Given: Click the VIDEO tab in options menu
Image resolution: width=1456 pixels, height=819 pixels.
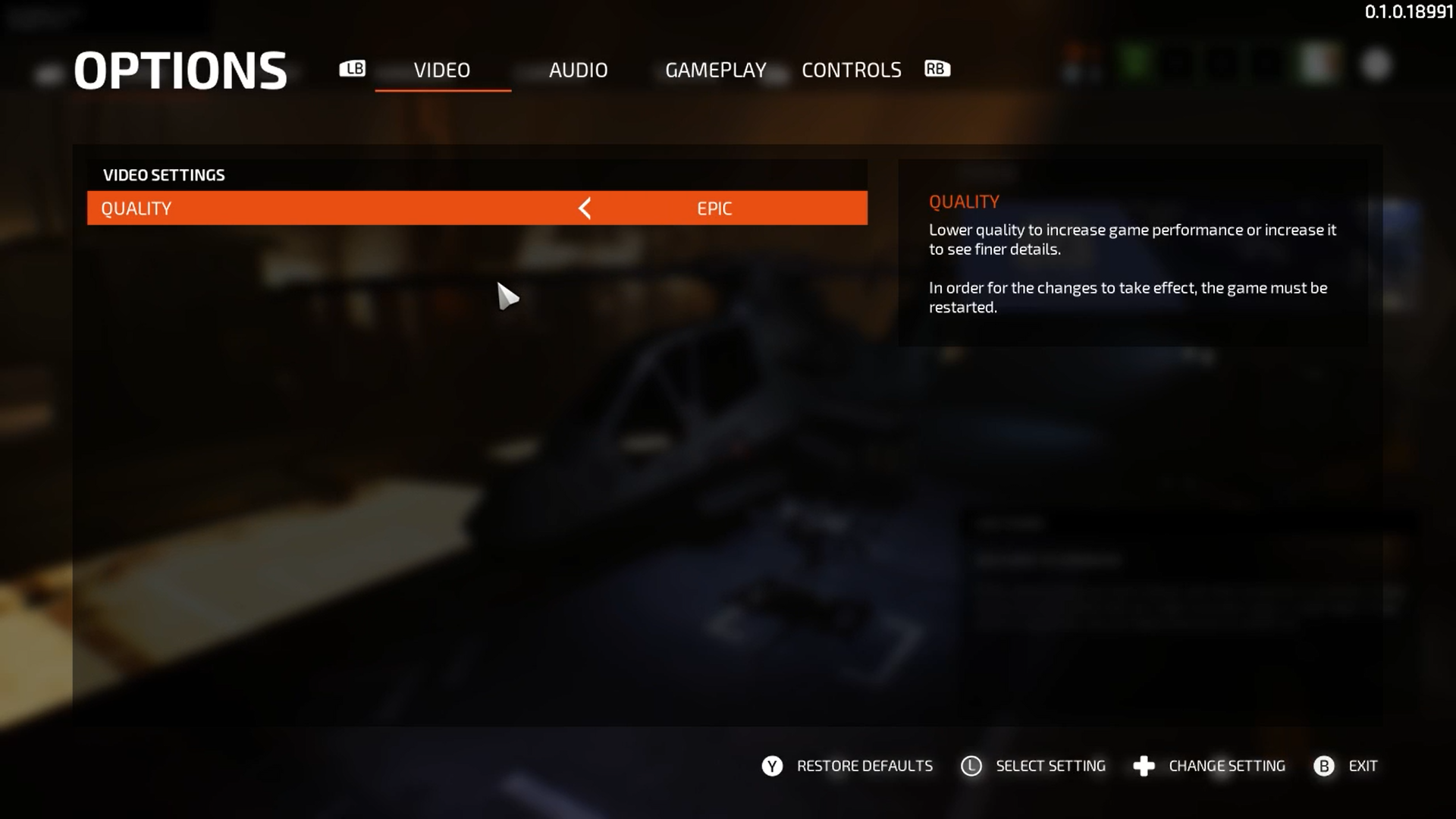Looking at the screenshot, I should point(442,69).
